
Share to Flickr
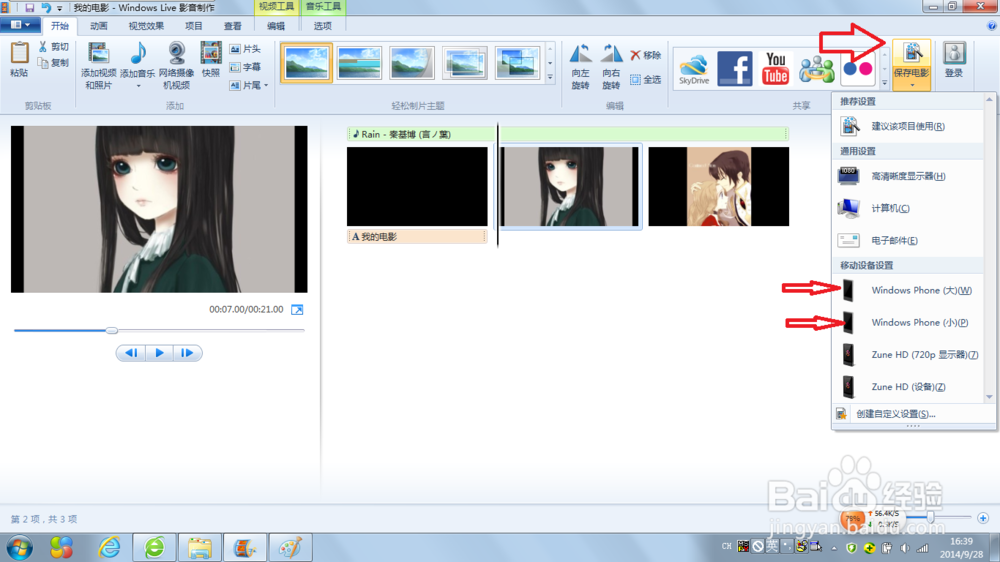[x=858, y=68]
